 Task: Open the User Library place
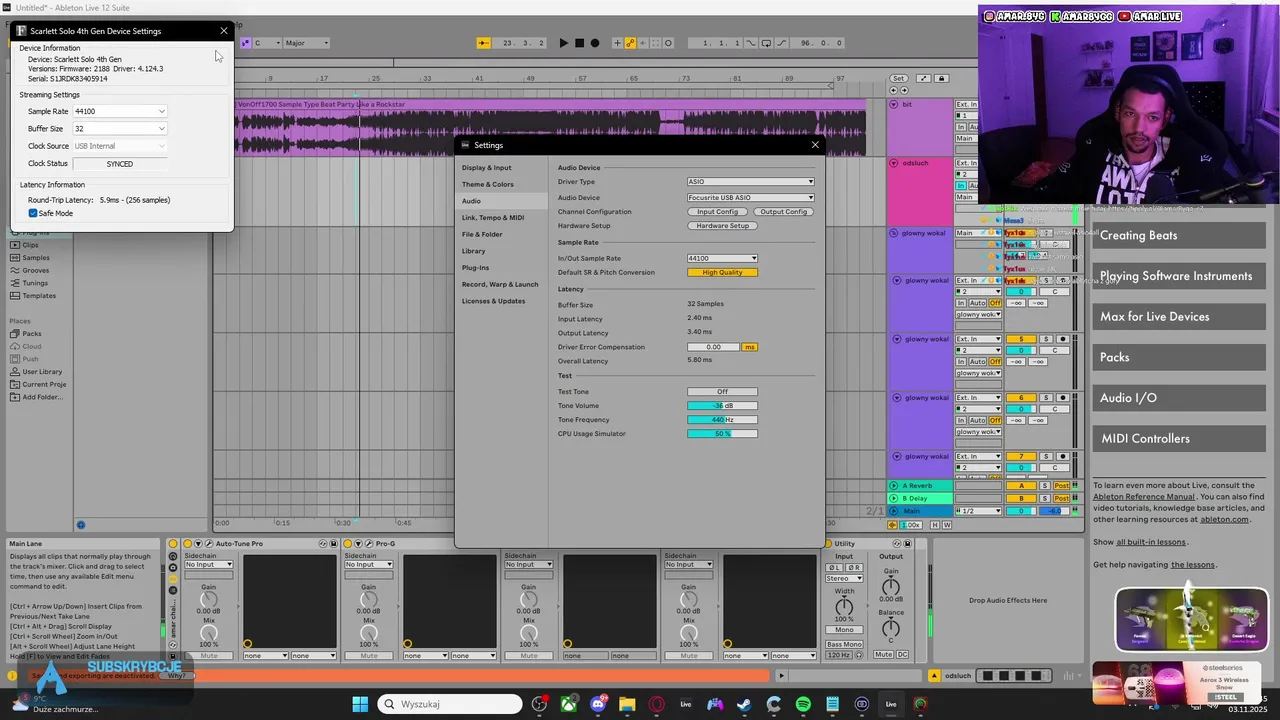pos(42,372)
